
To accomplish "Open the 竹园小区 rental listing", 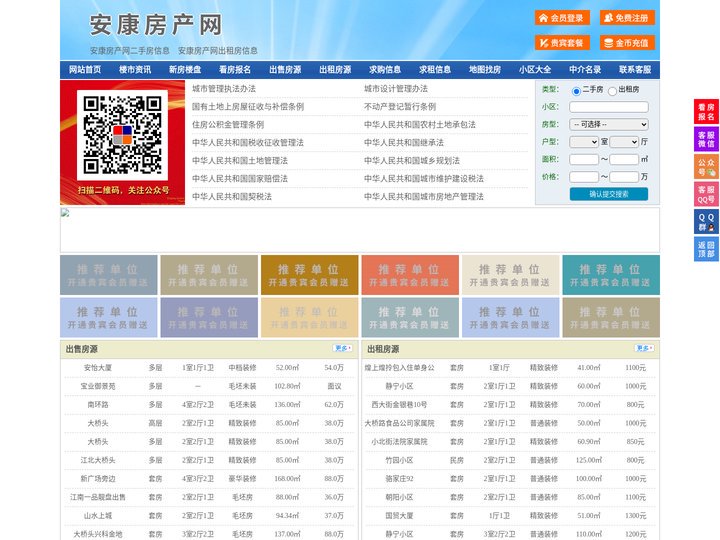I will click(x=399, y=460).
